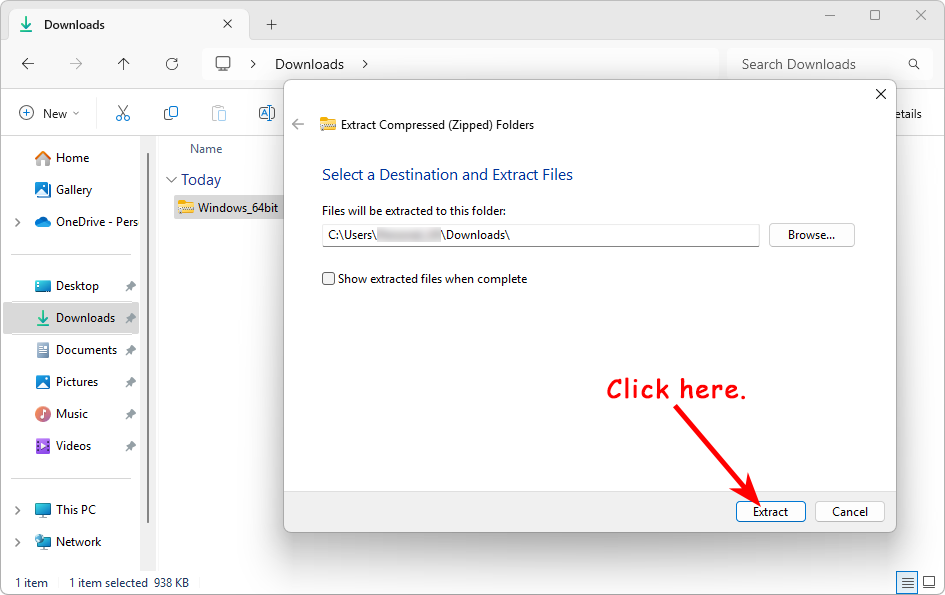Click the Refresh icon in navigation bar
This screenshot has height=595, width=945.
click(x=172, y=64)
